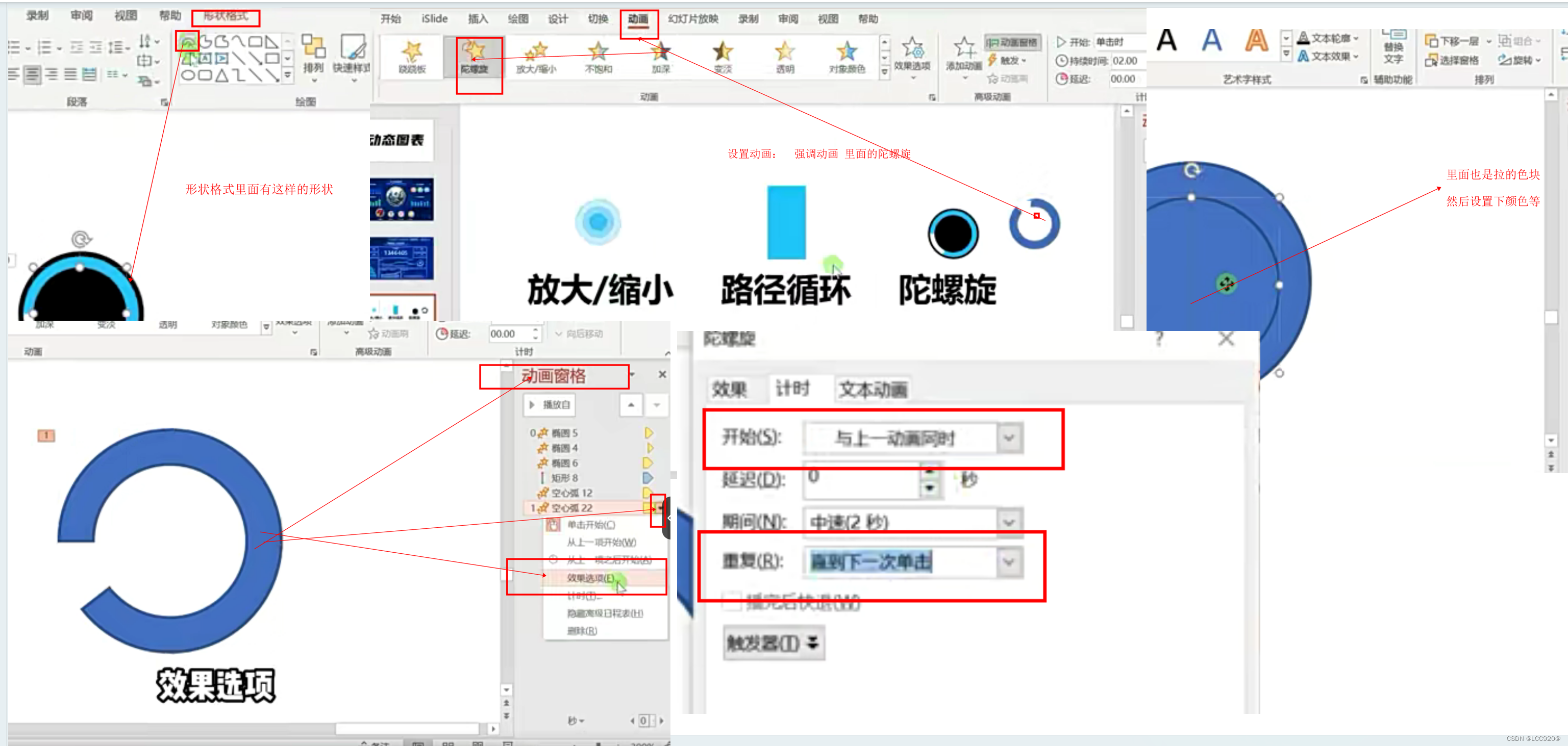
Task: Open the 开始(S) start dropdown
Action: click(1009, 438)
